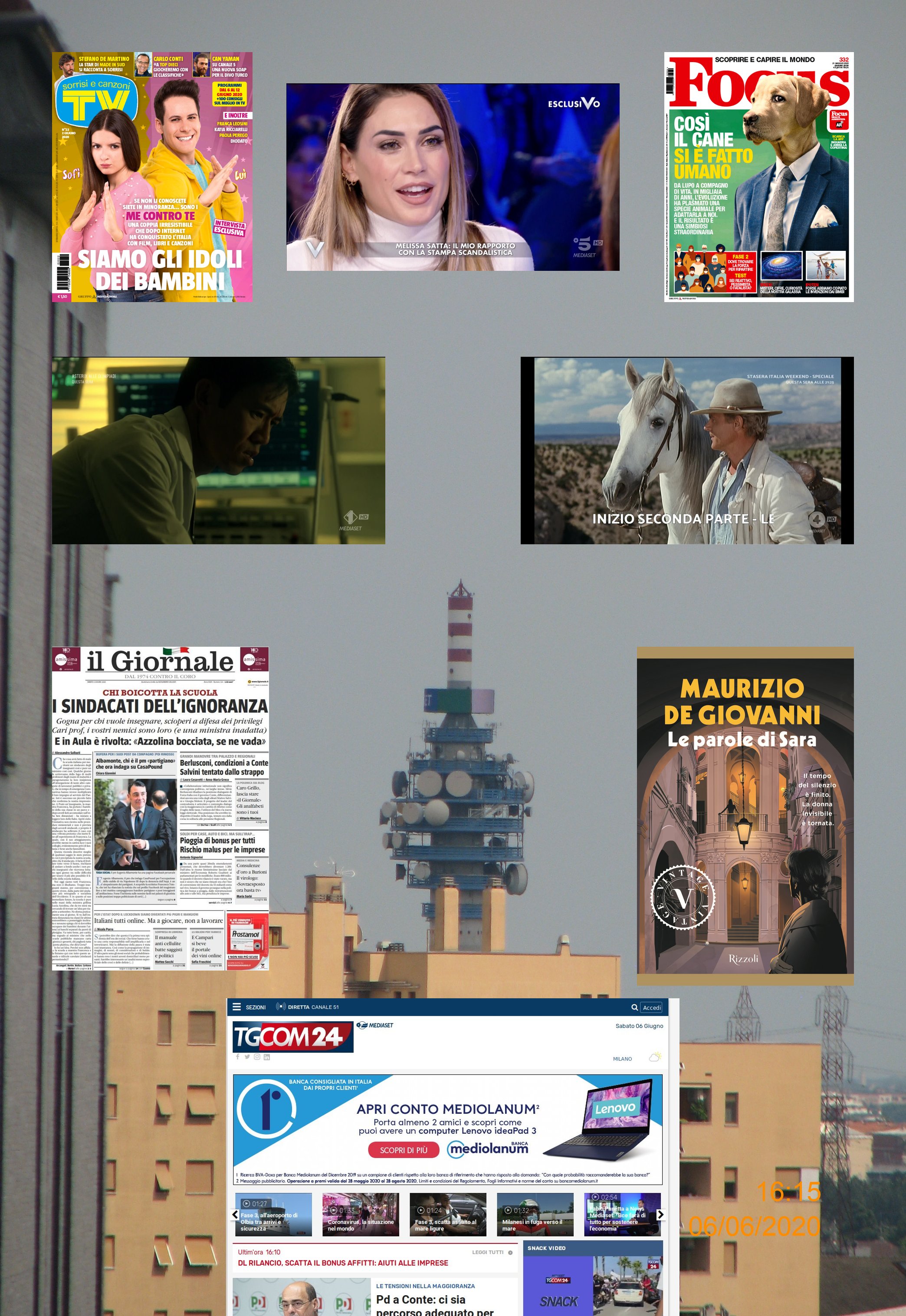Click the Diretta live broadcast icon
The image size is (906, 1316).
pyautogui.click(x=280, y=1007)
